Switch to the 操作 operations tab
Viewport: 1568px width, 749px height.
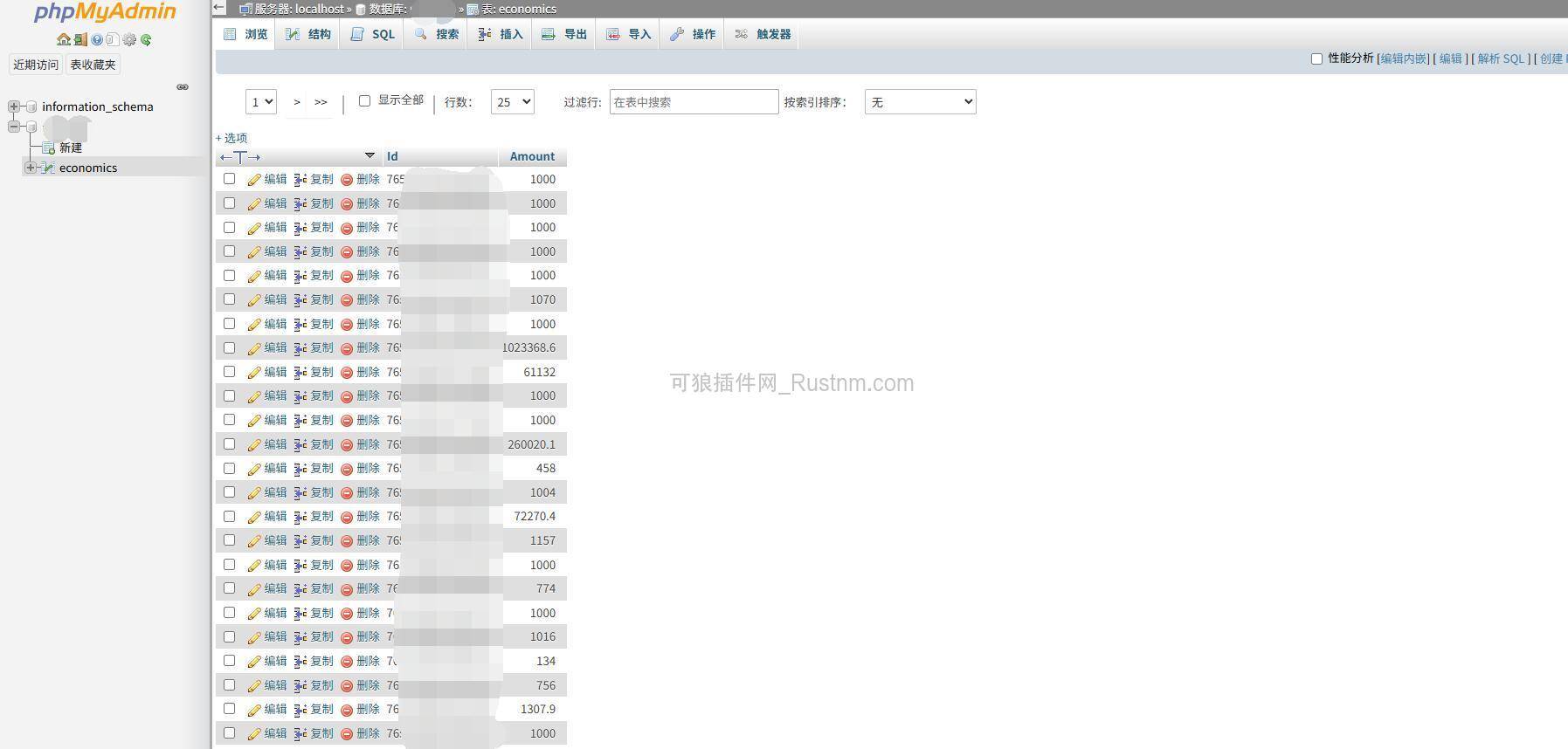click(693, 34)
